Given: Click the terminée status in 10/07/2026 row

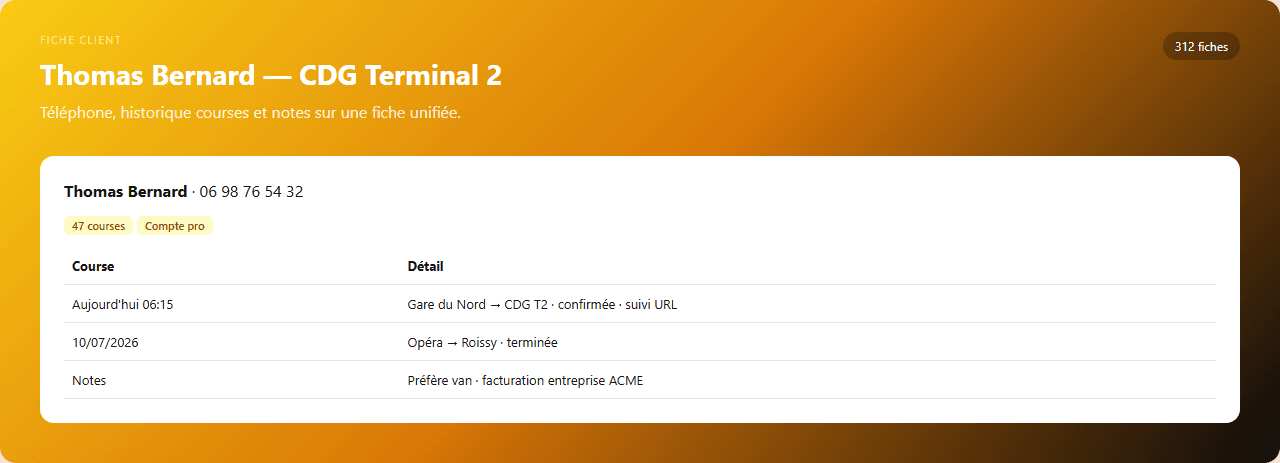Looking at the screenshot, I should [532, 343].
